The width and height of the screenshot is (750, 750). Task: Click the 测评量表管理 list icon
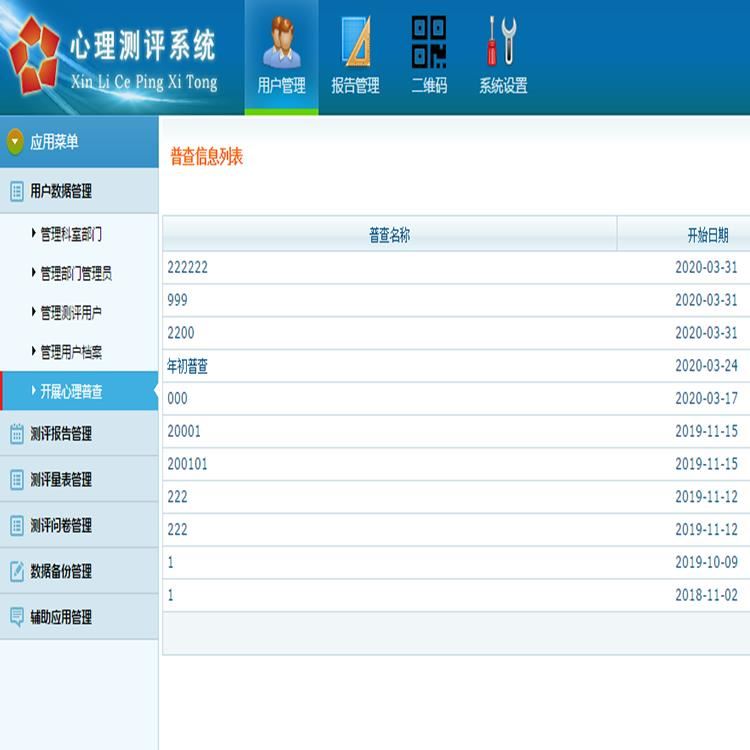(17, 480)
